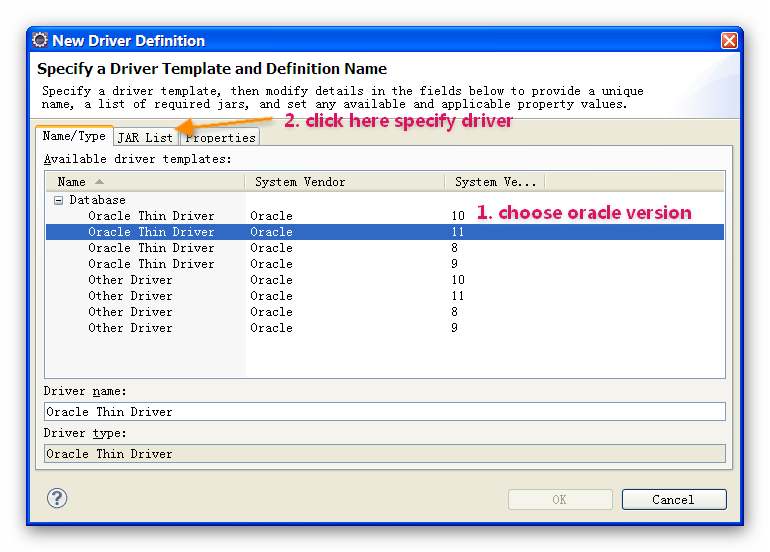This screenshot has width=770, height=552.
Task: Select Oracle Thin Driver version 8
Action: click(385, 248)
